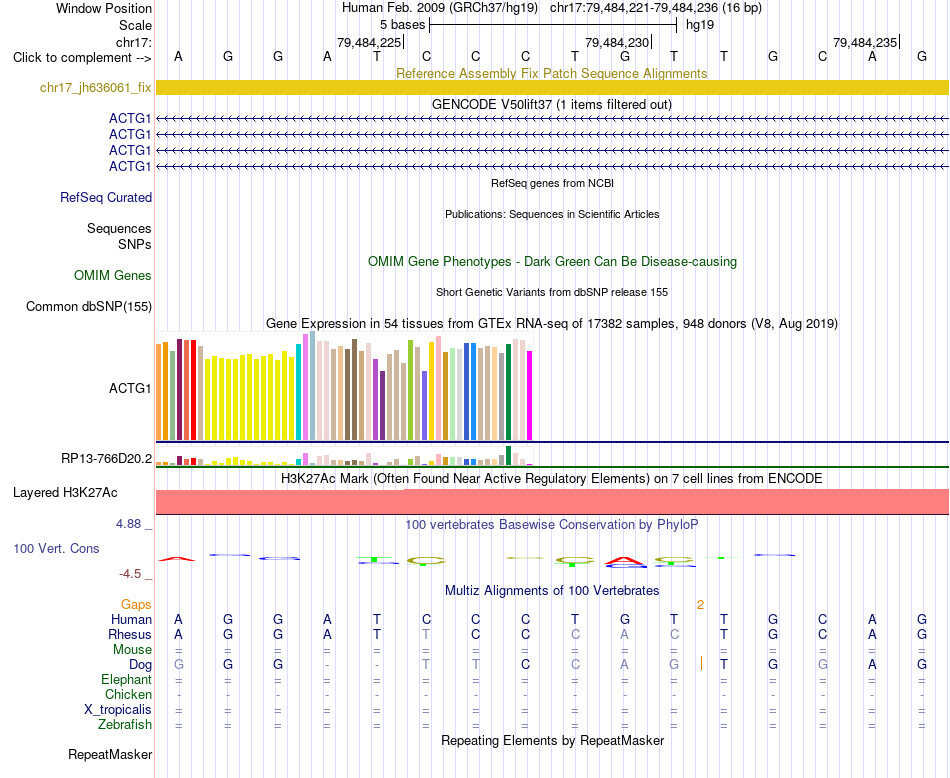Click the pink H3K27Ac signal band
The height and width of the screenshot is (778, 950).
tap(552, 502)
